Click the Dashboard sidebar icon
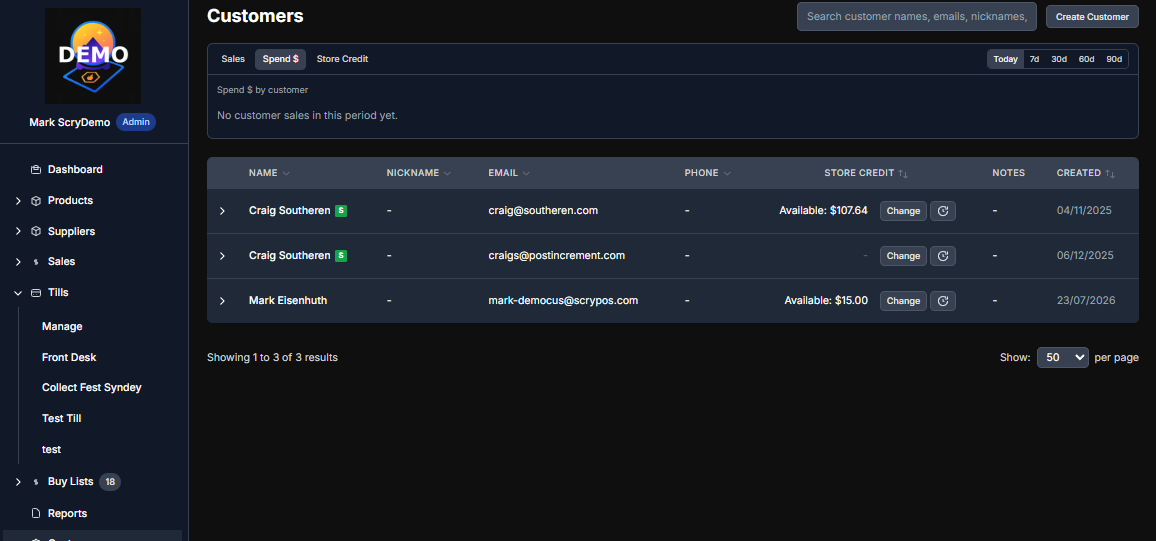Viewport: 1156px width, 541px height. [x=35, y=170]
